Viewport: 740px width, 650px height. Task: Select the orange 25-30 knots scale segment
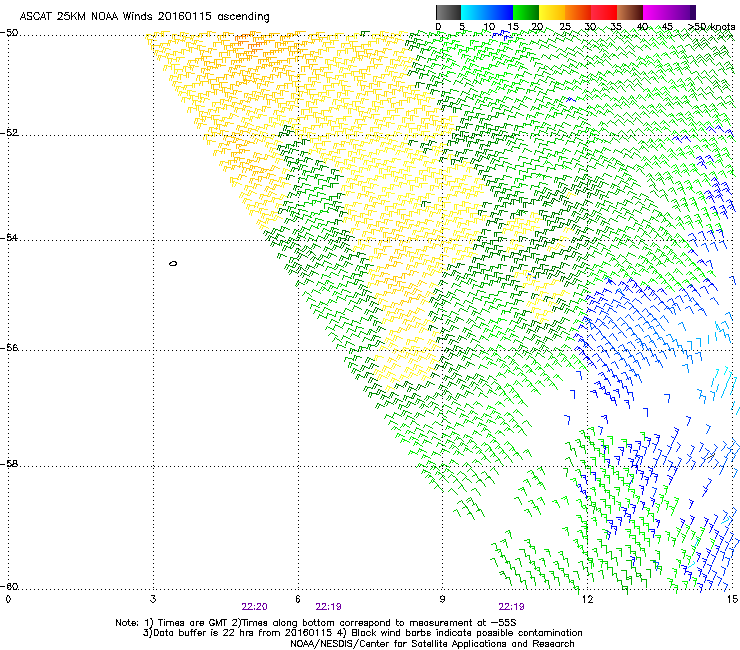click(x=578, y=12)
